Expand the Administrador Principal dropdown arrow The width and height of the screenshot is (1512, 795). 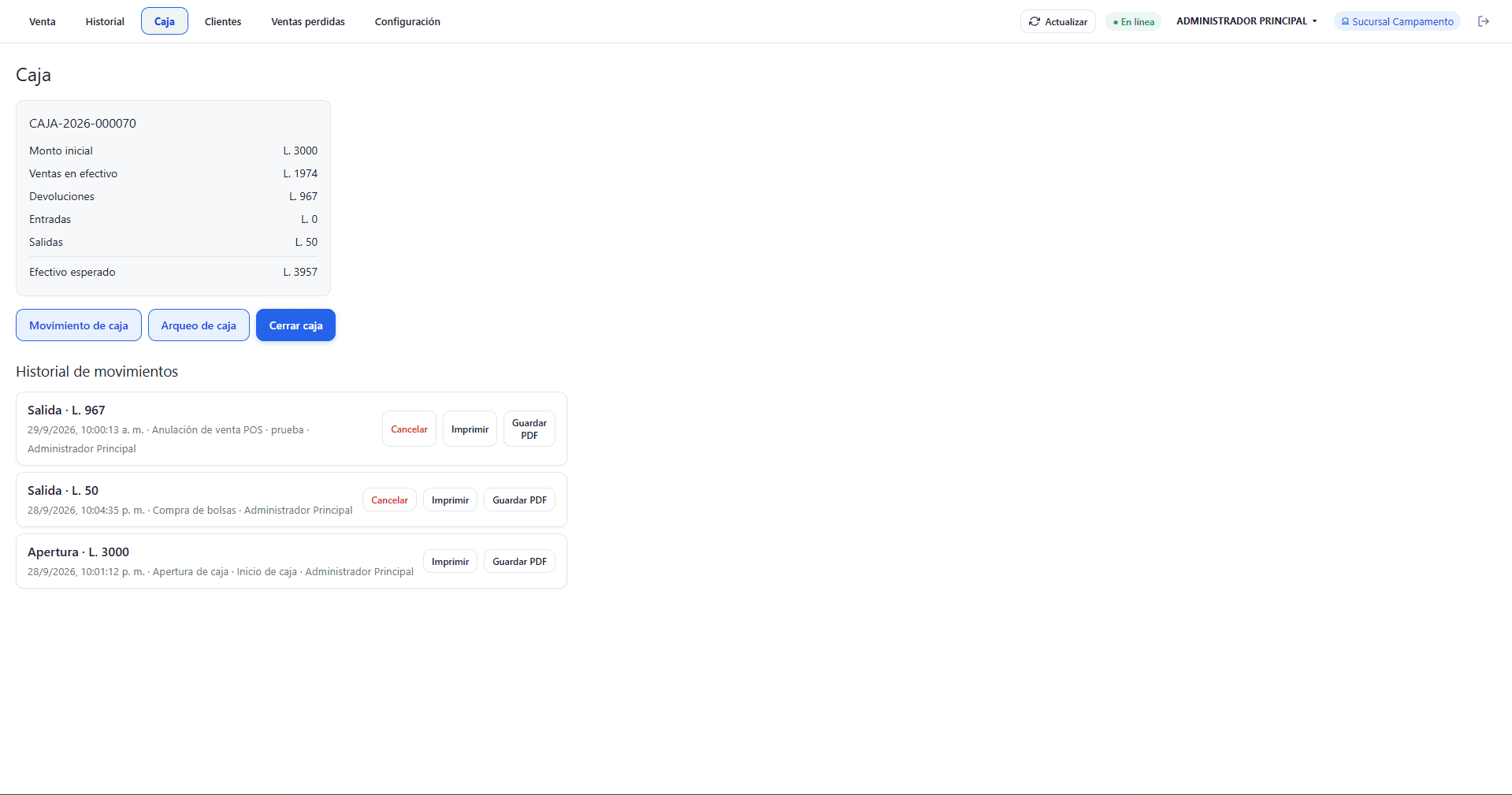tap(1315, 21)
